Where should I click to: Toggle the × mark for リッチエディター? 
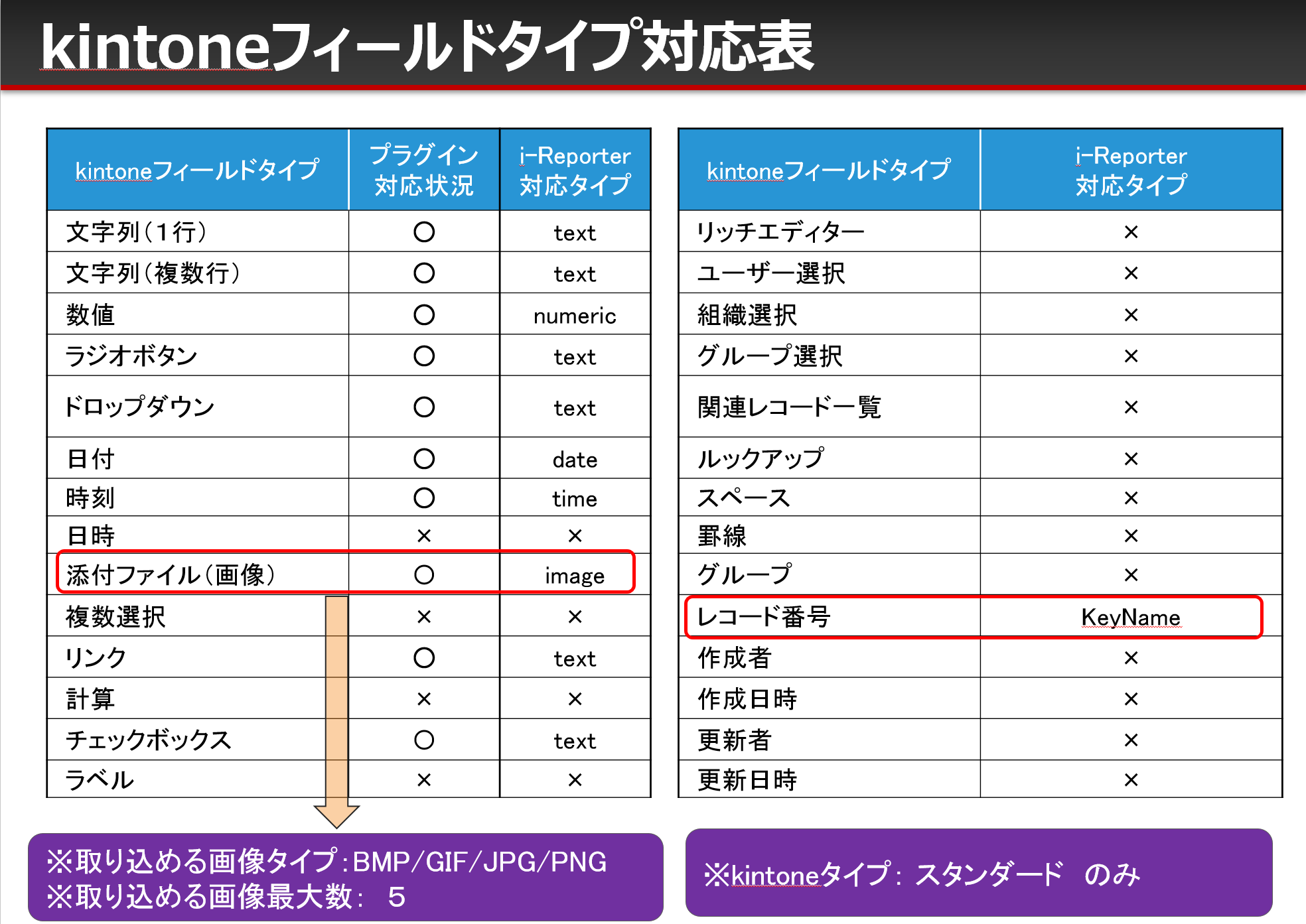click(x=1132, y=232)
